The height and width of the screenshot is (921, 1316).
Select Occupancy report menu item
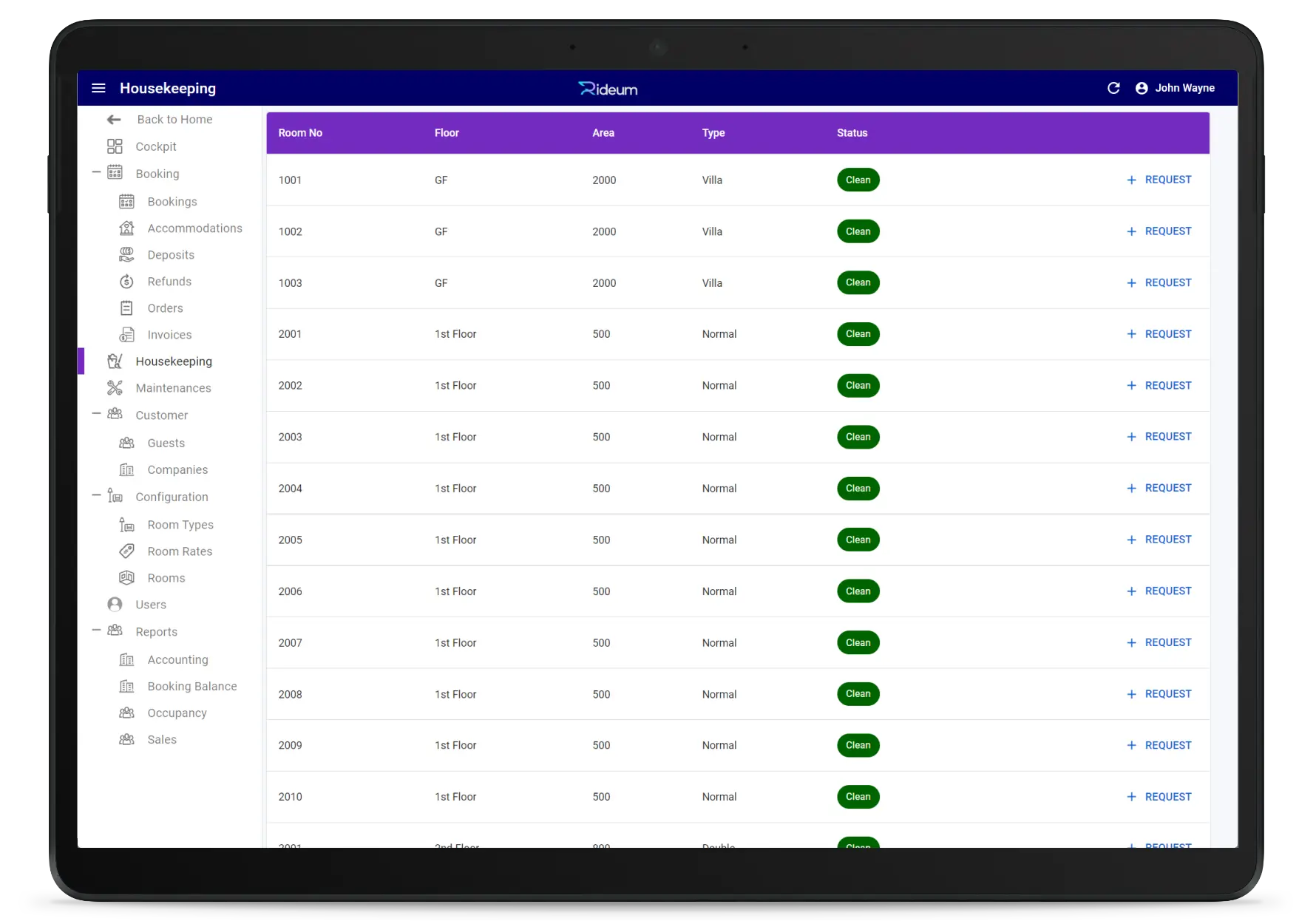click(177, 713)
